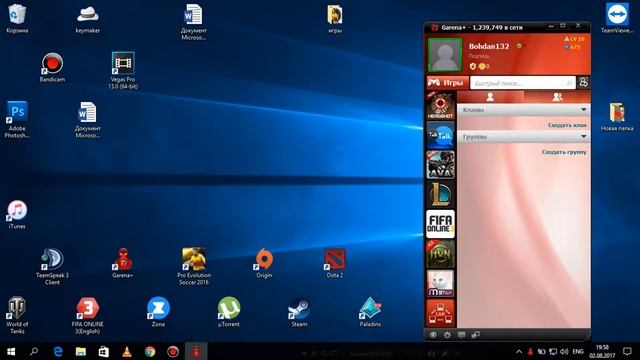The width and height of the screenshot is (640, 360).
Task: Open Garena+ settings gear icon
Action: coord(447,335)
